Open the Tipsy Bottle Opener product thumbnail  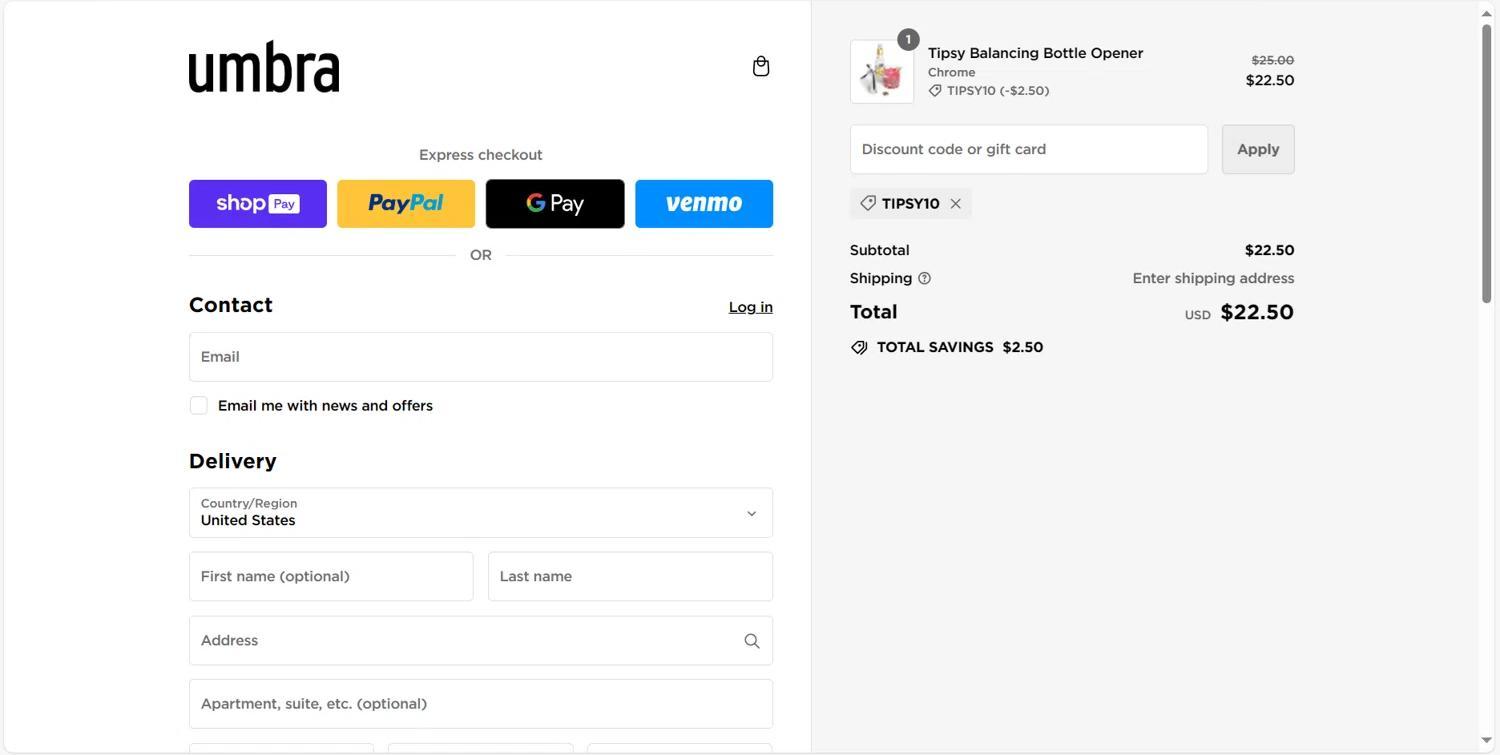[882, 72]
